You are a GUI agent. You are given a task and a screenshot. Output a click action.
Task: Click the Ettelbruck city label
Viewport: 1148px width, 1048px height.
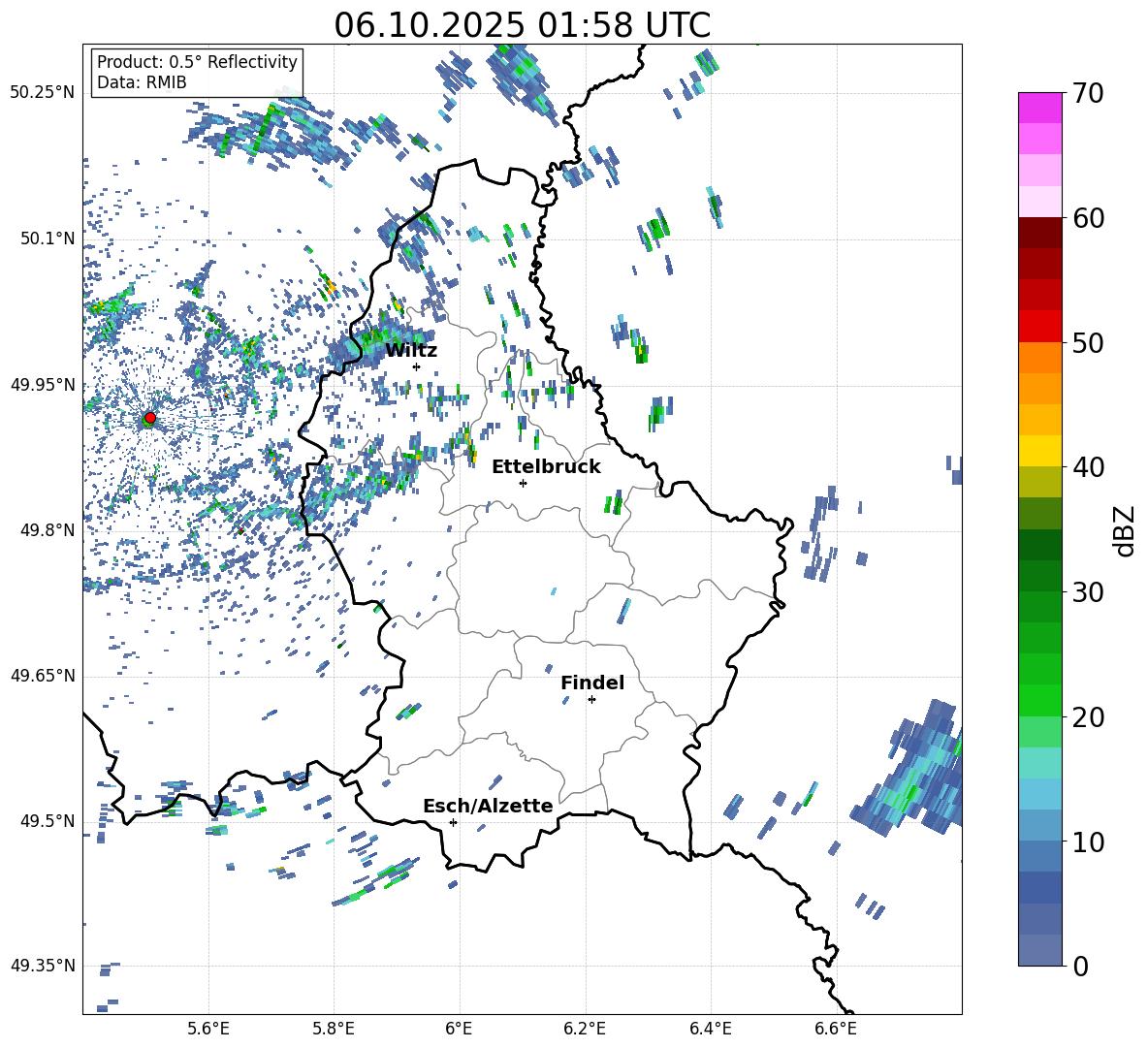(546, 467)
